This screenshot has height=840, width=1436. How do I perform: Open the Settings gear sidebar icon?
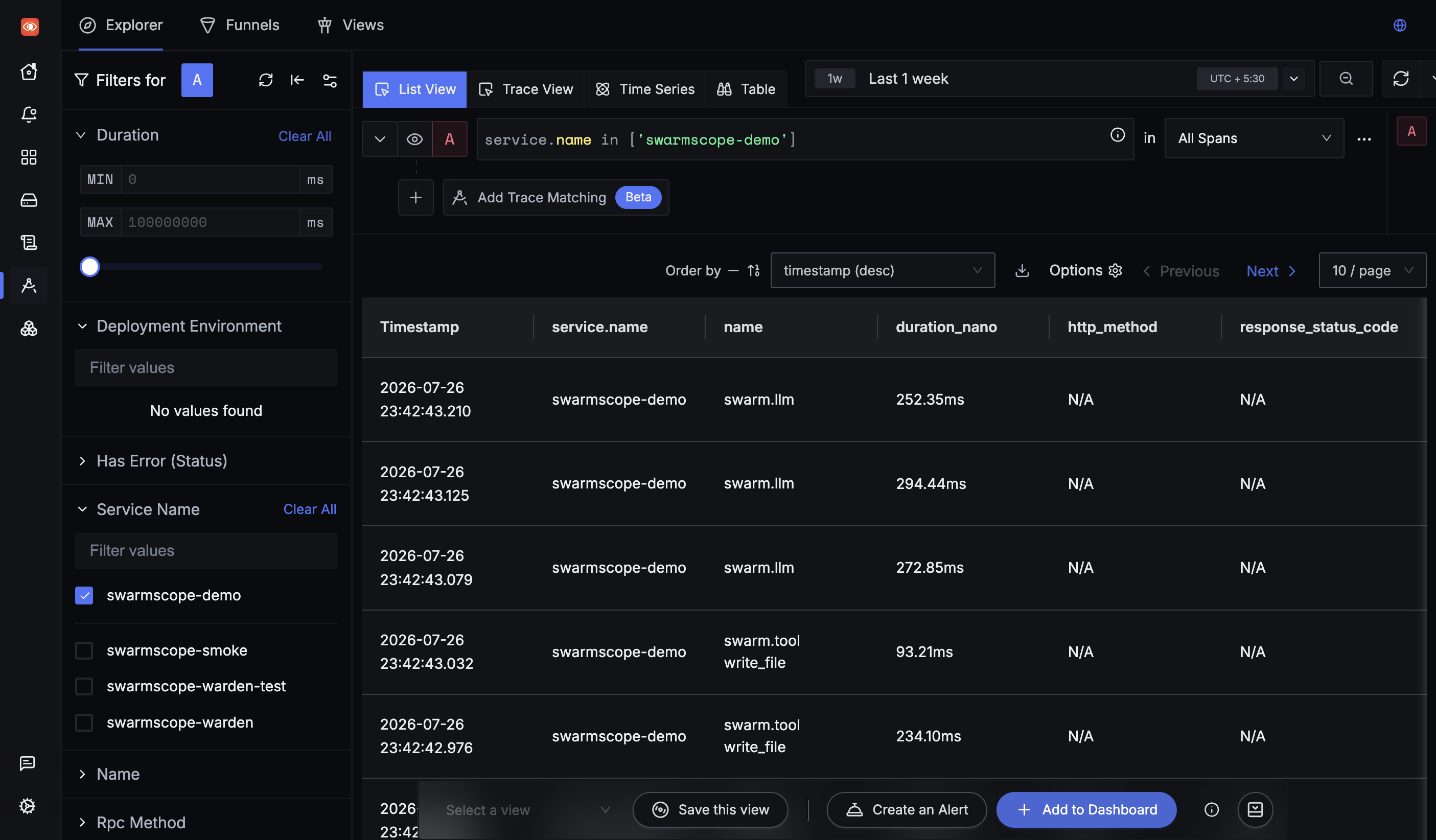[x=28, y=806]
